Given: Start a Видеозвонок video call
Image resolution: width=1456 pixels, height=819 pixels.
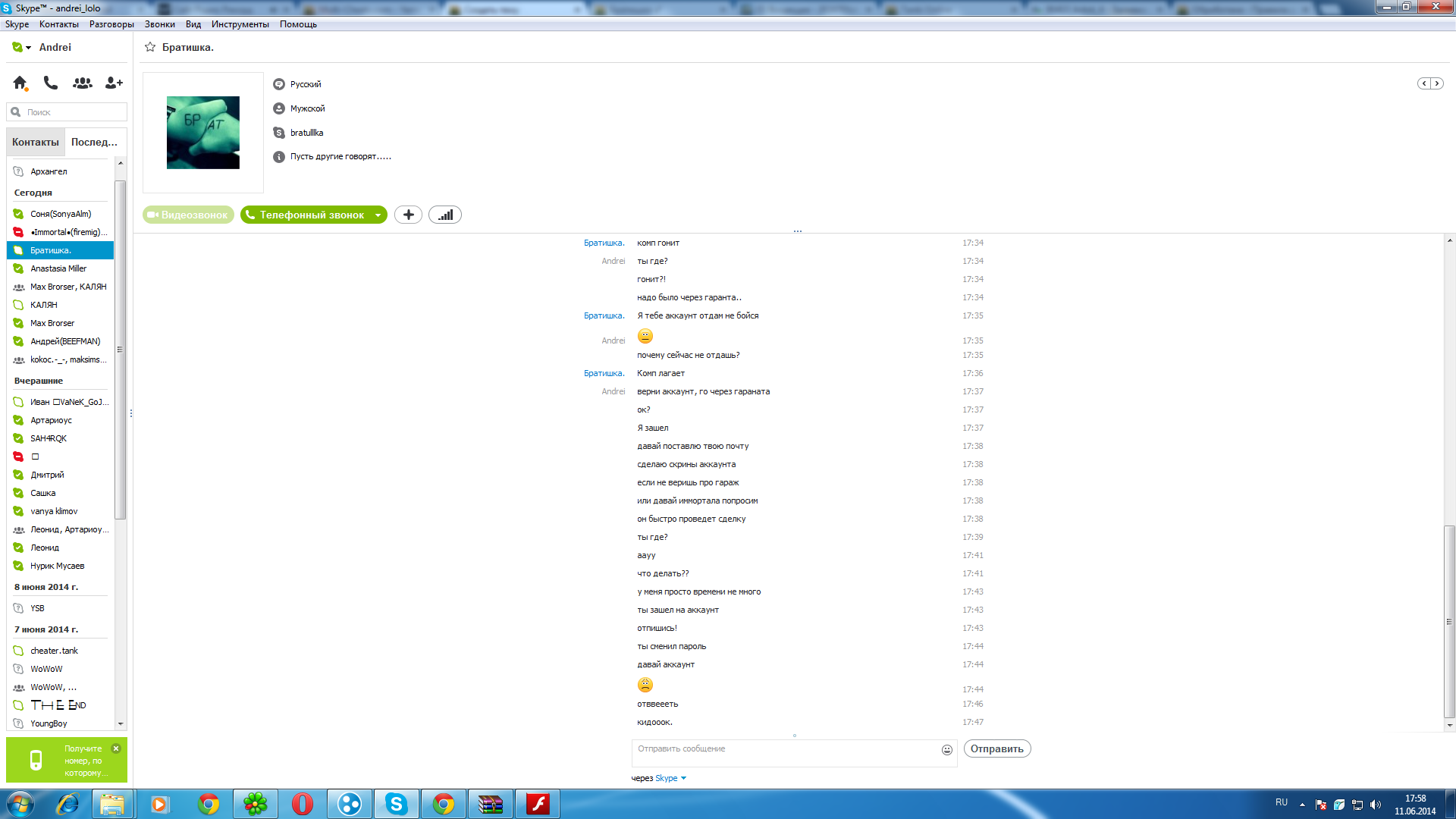Looking at the screenshot, I should click(188, 215).
